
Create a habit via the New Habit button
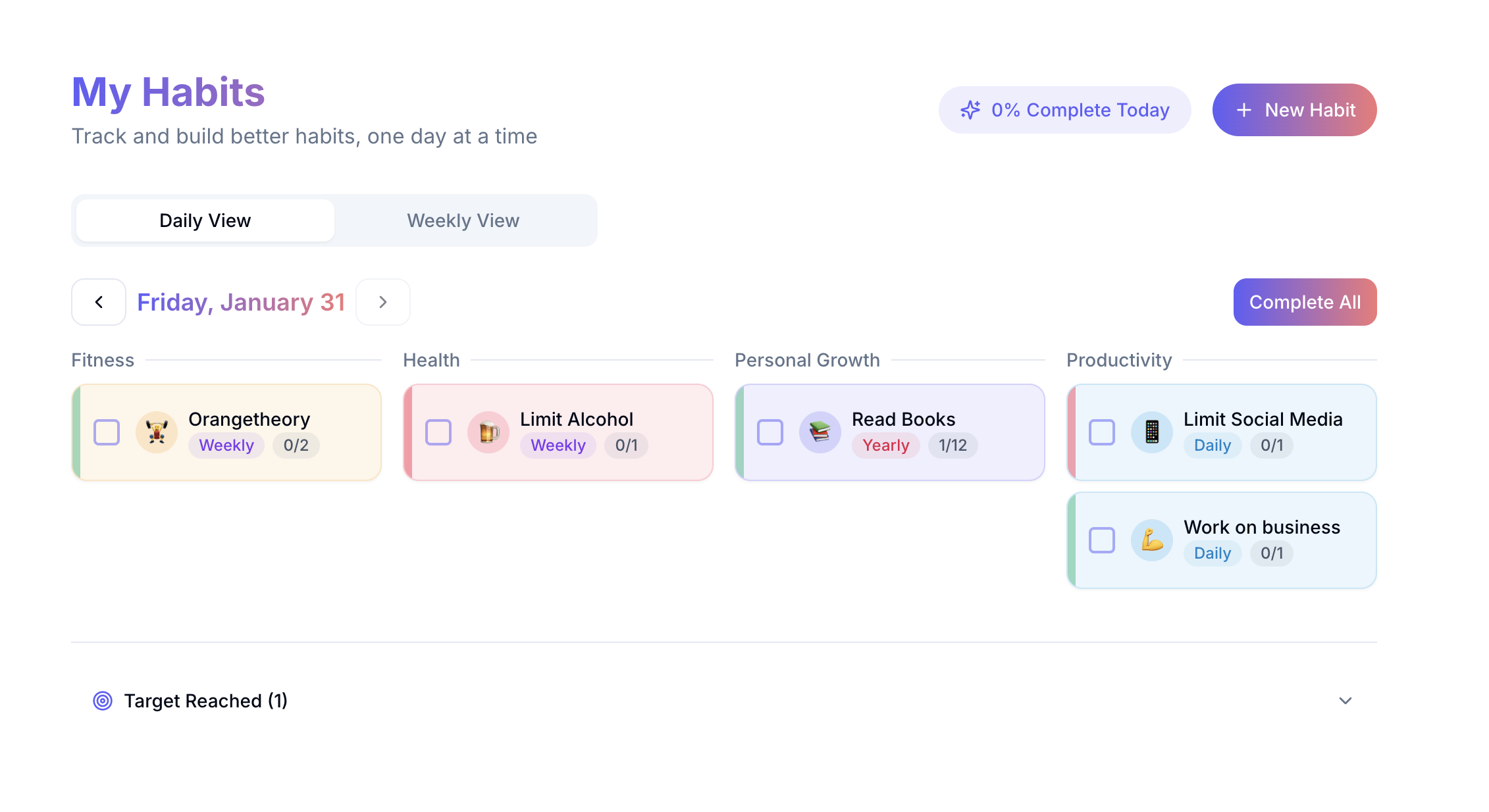pyautogui.click(x=1294, y=110)
